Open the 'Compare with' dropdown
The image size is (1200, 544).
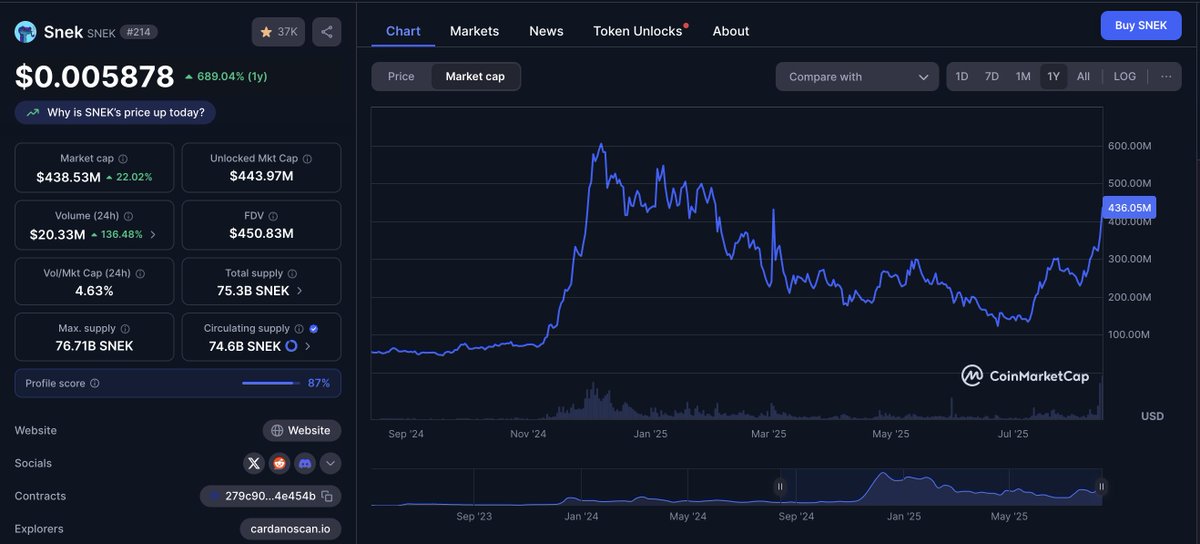tap(857, 77)
